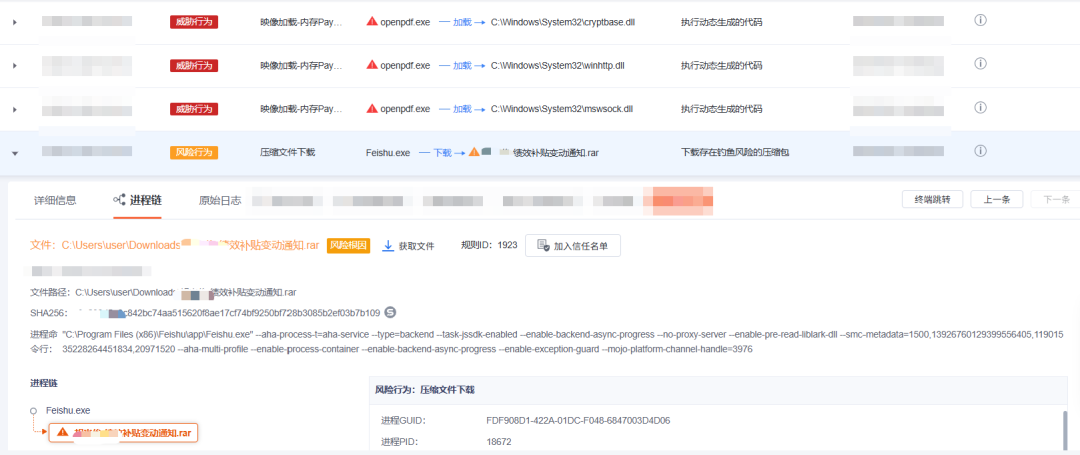Viewport: 1080px width, 455px height.
Task: Click 规则ID: 1923 text
Action: [x=489, y=245]
